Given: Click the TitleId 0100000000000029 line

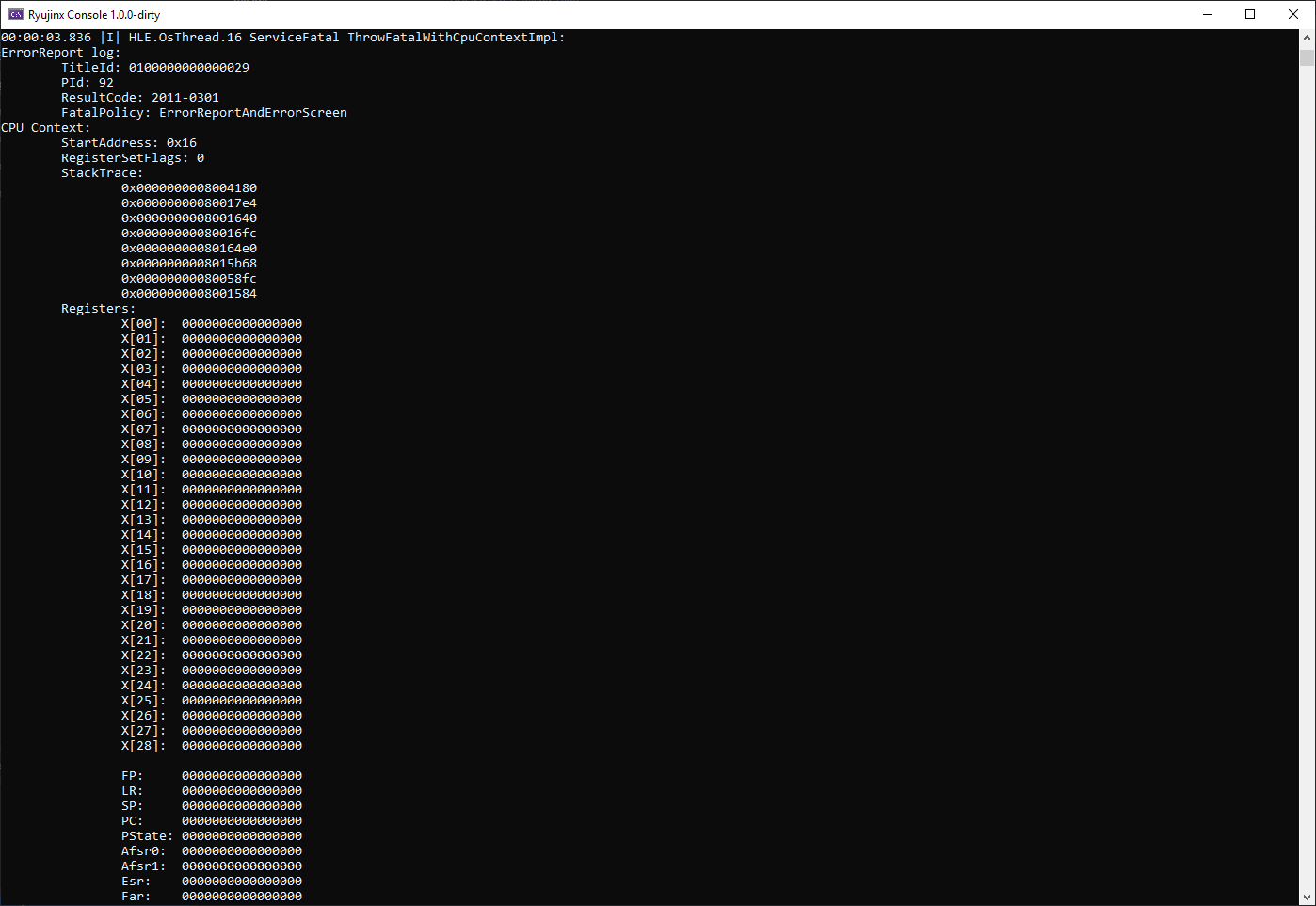Looking at the screenshot, I should tap(155, 68).
